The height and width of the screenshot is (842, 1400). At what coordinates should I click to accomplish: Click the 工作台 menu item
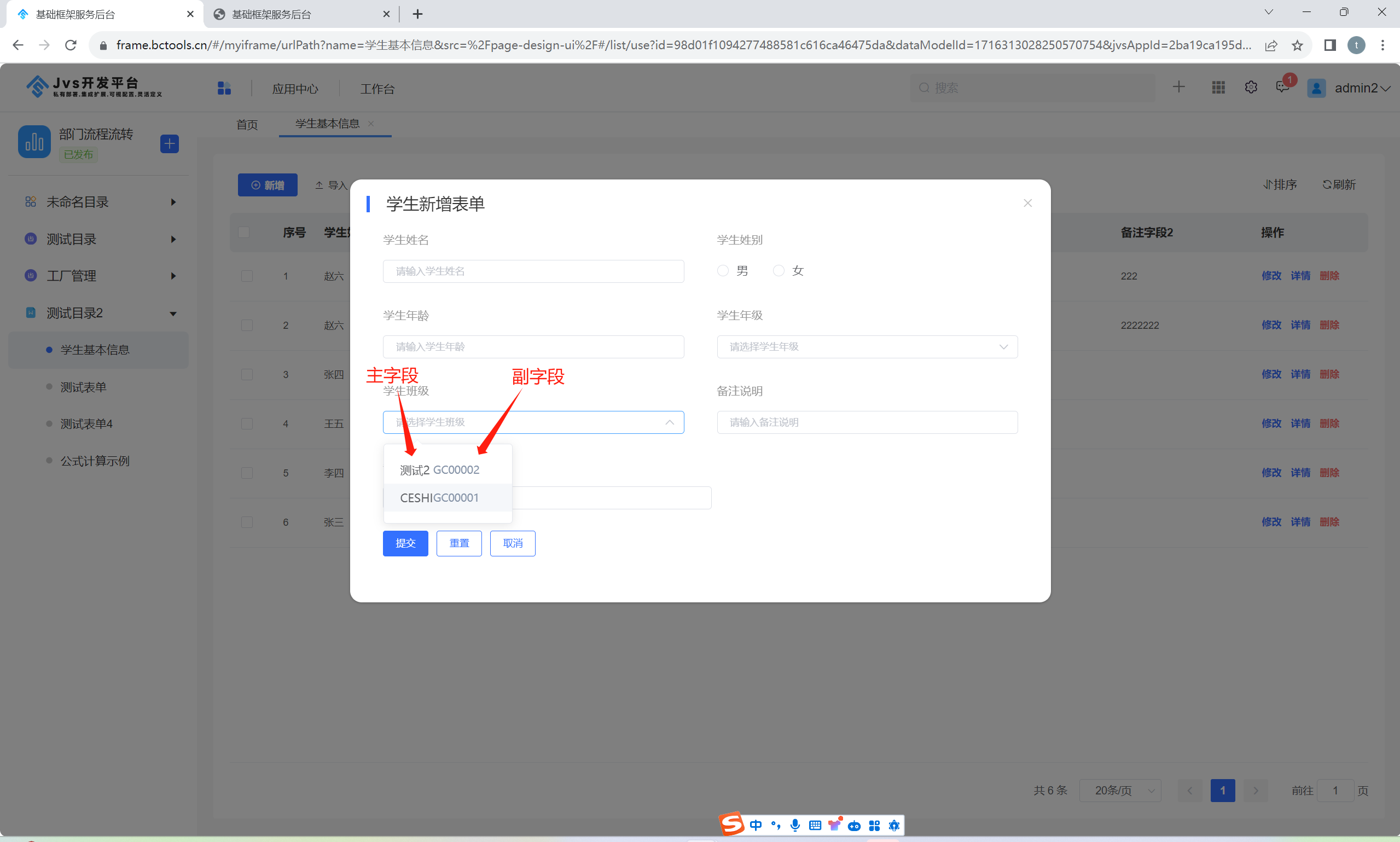[376, 89]
